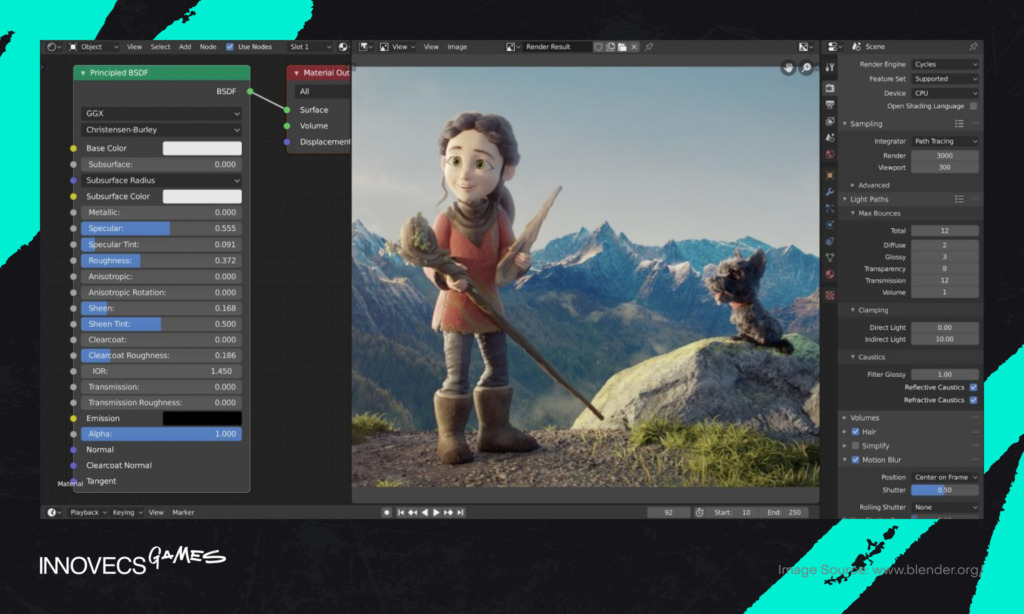Open the Image menu in image editor
Screen dimensions: 1024x614
pyautogui.click(x=457, y=47)
